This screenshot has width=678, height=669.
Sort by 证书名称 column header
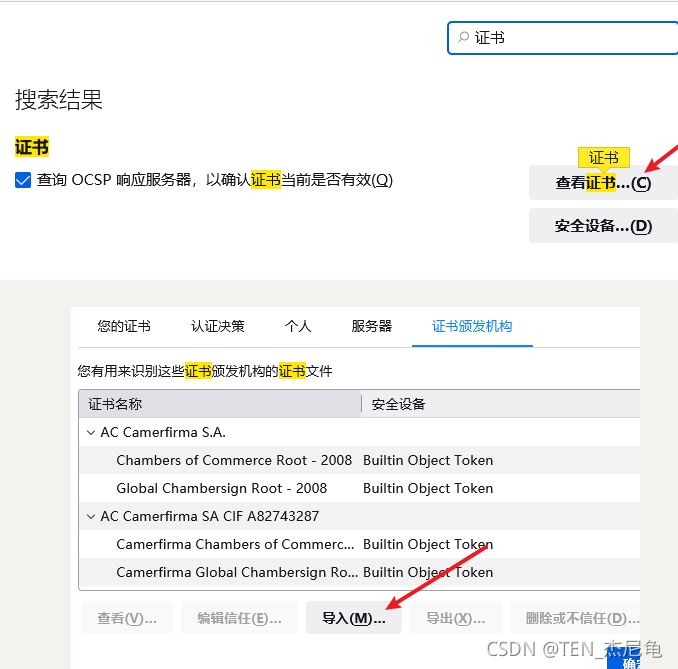[x=218, y=404]
